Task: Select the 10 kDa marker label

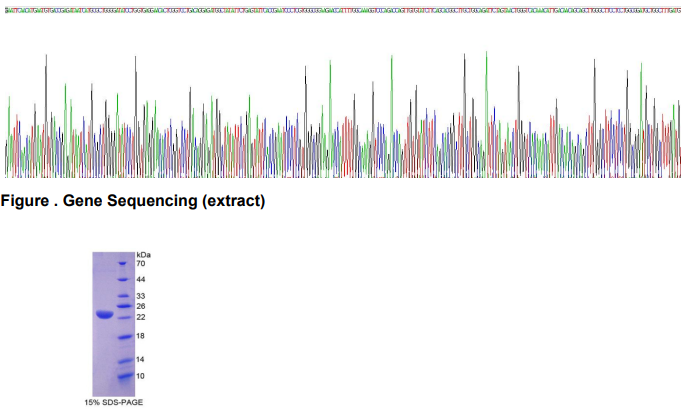Action: click(x=141, y=376)
